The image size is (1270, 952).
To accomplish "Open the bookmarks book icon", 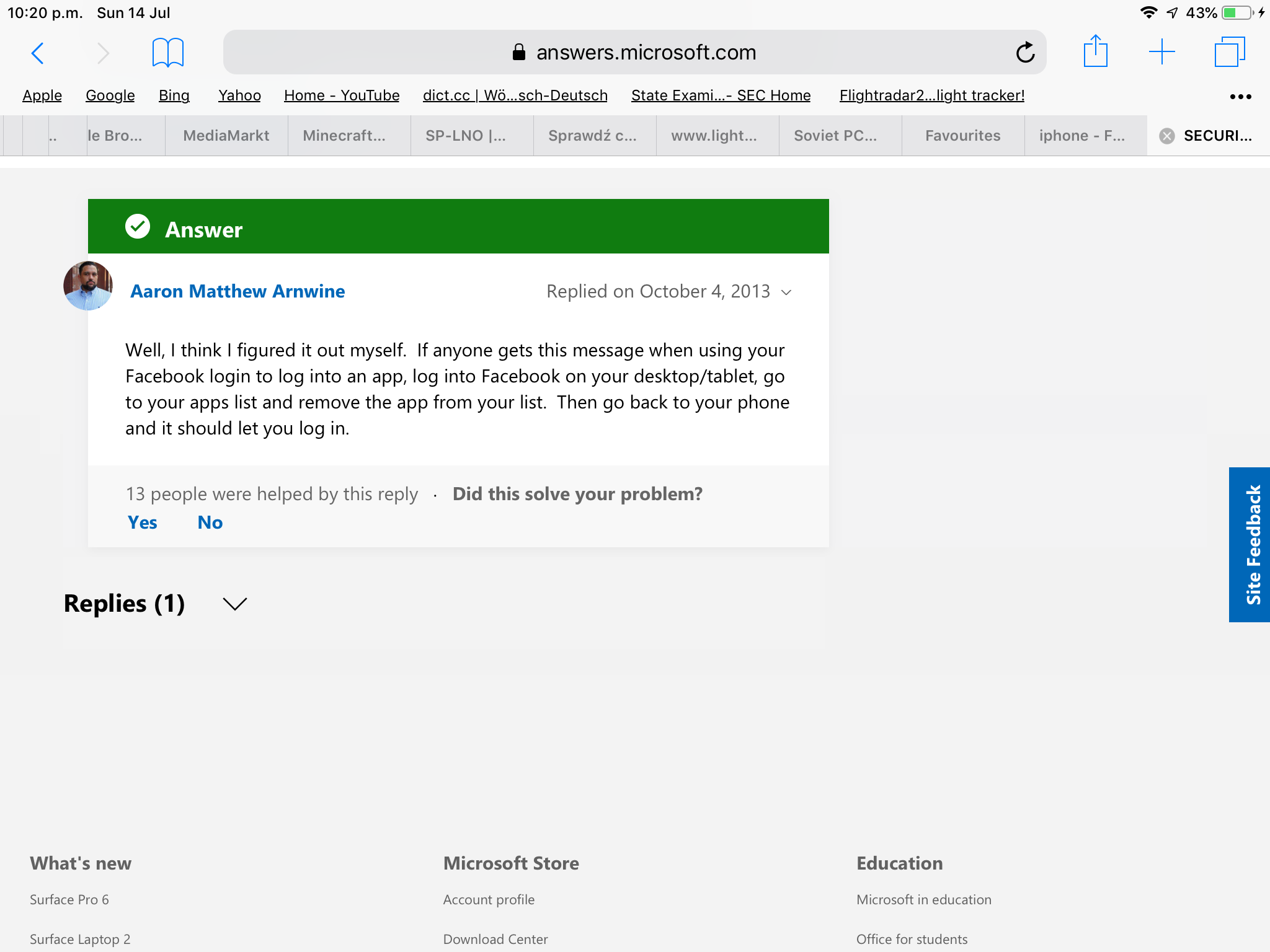I will [167, 53].
